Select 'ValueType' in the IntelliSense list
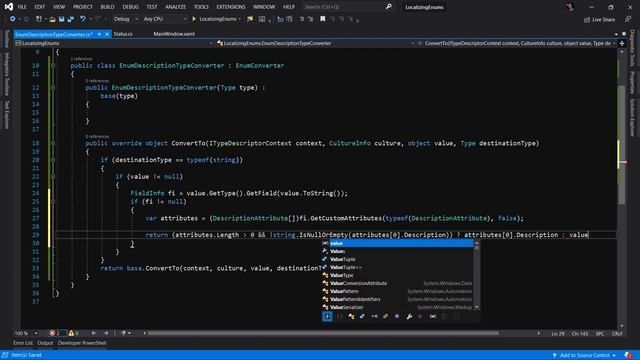 [x=398, y=275]
